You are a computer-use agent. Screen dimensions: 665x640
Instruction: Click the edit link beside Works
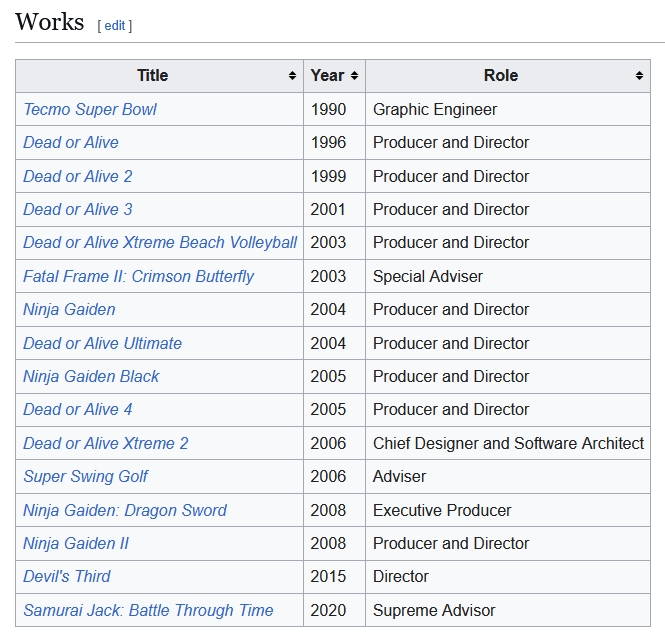click(x=115, y=25)
